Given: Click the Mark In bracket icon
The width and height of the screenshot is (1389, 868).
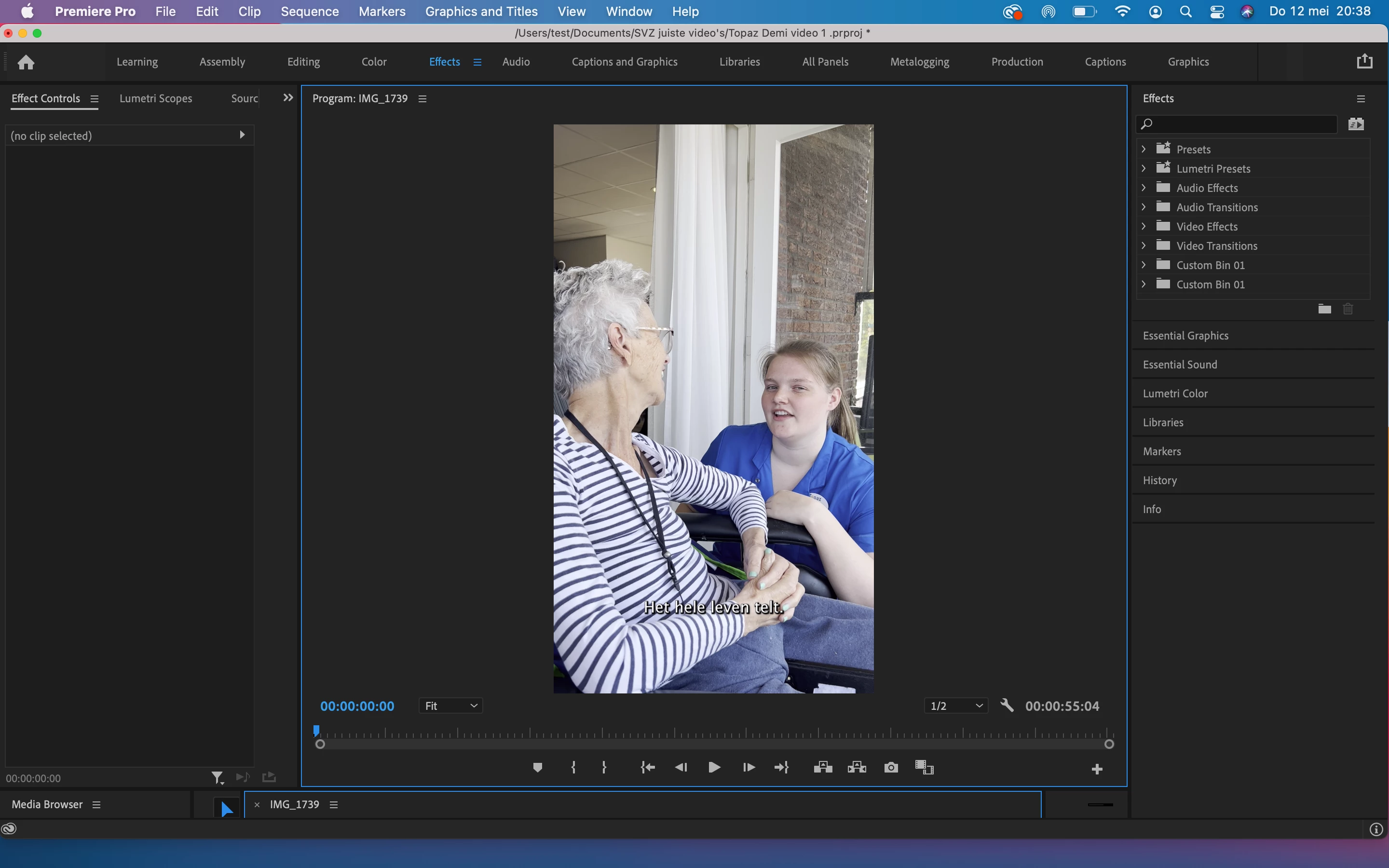Looking at the screenshot, I should coord(573,768).
